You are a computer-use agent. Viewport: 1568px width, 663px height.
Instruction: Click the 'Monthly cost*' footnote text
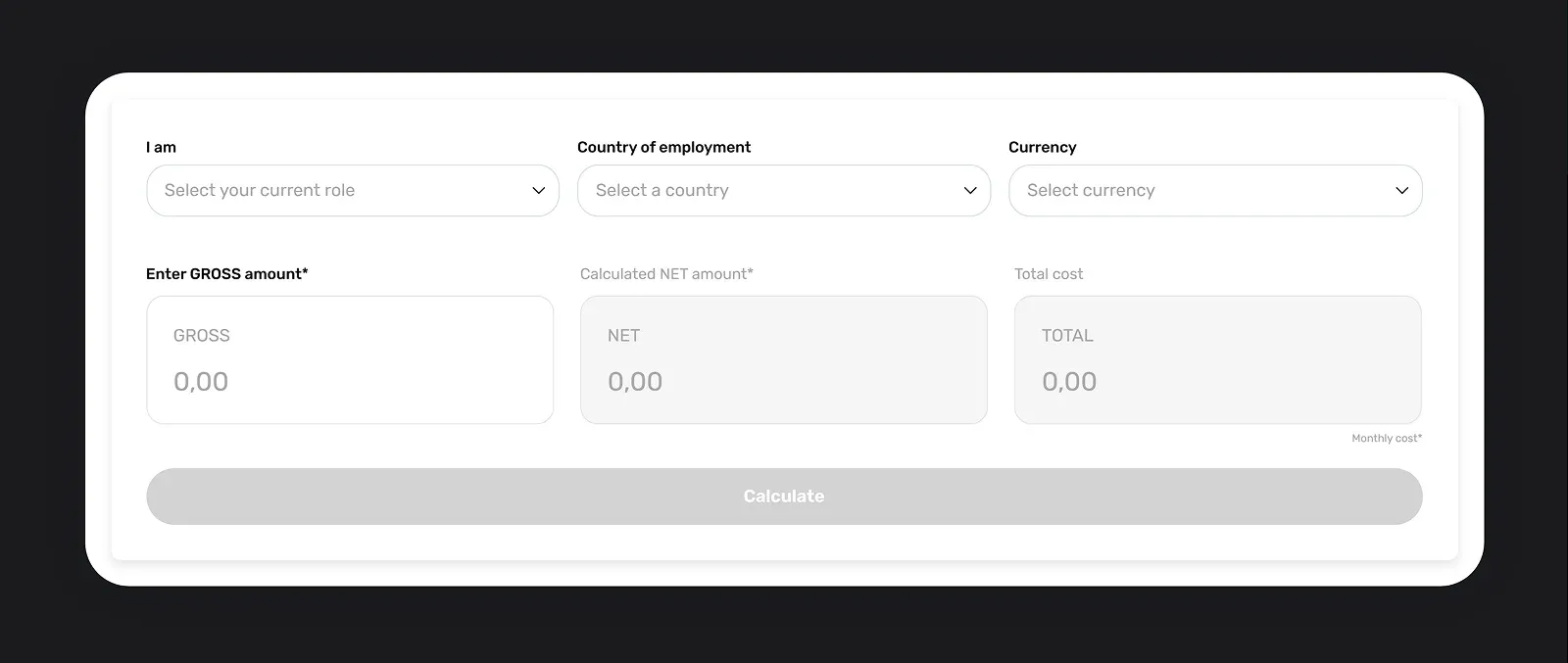[1386, 438]
